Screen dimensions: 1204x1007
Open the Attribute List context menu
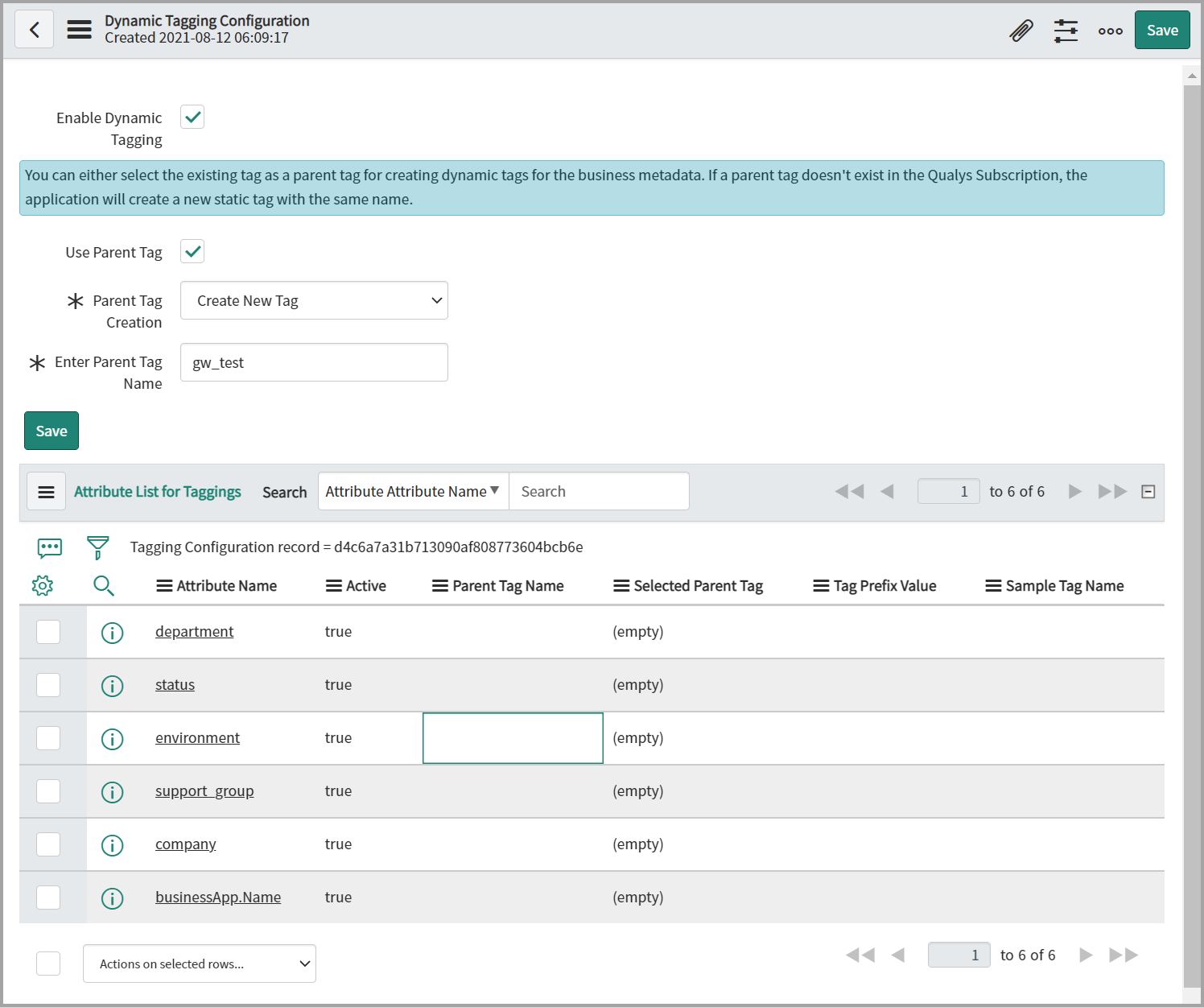pos(46,491)
